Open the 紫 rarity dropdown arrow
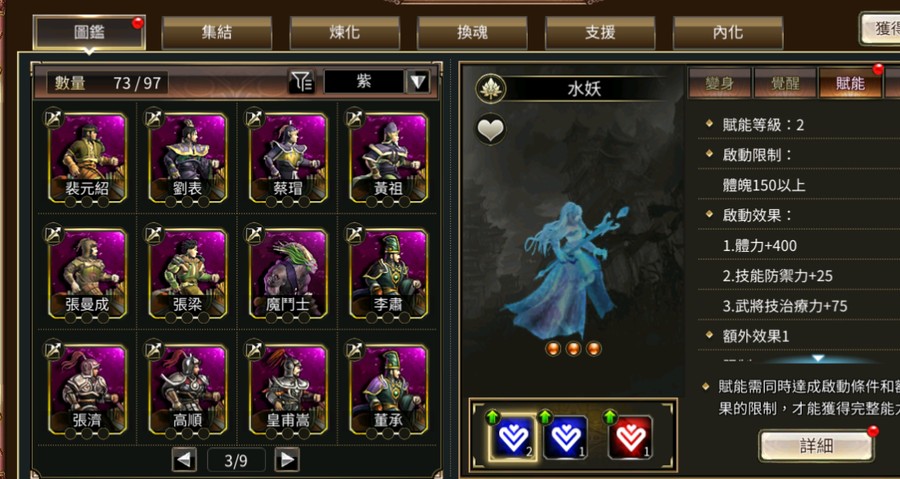900x479 pixels. tap(418, 82)
